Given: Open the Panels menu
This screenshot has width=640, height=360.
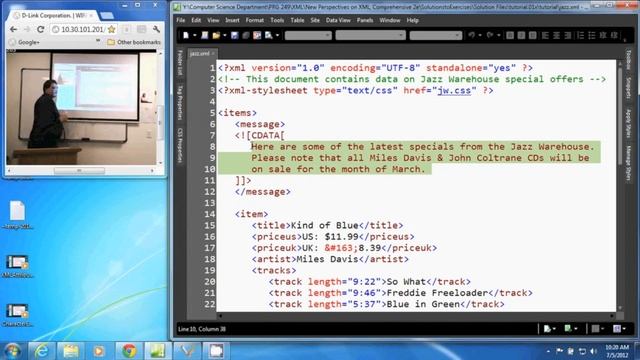Looking at the screenshot, I should click(365, 20).
